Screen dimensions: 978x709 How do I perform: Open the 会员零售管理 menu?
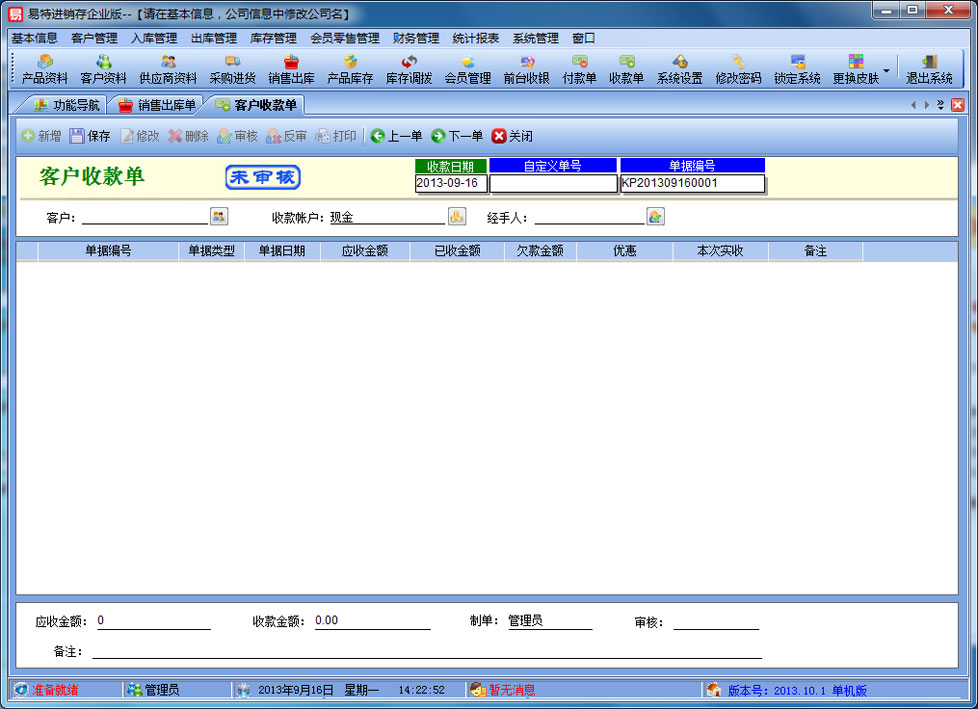pyautogui.click(x=345, y=38)
